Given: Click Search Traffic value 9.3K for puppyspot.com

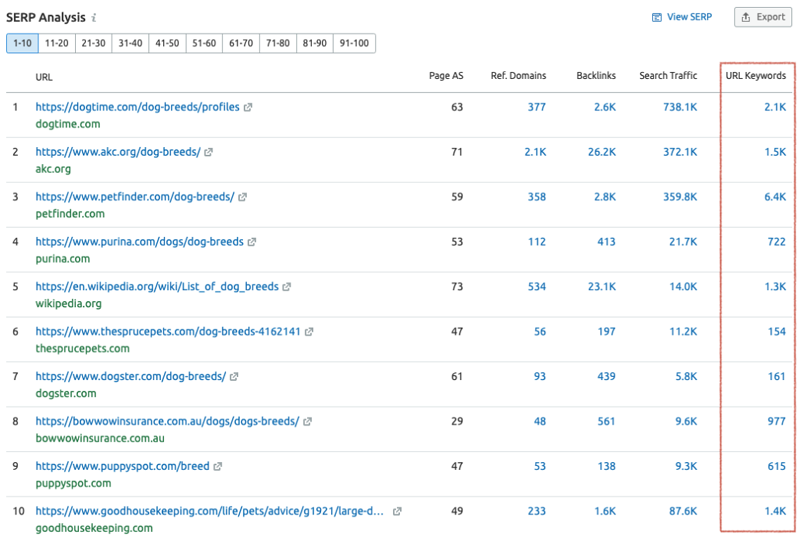Looking at the screenshot, I should pyautogui.click(x=686, y=467).
